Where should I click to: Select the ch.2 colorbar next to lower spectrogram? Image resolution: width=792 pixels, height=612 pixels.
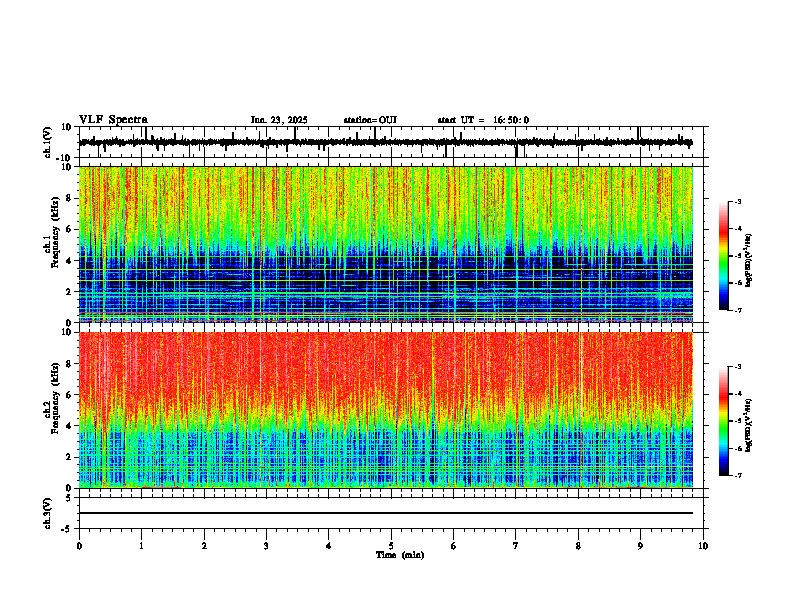(x=723, y=421)
